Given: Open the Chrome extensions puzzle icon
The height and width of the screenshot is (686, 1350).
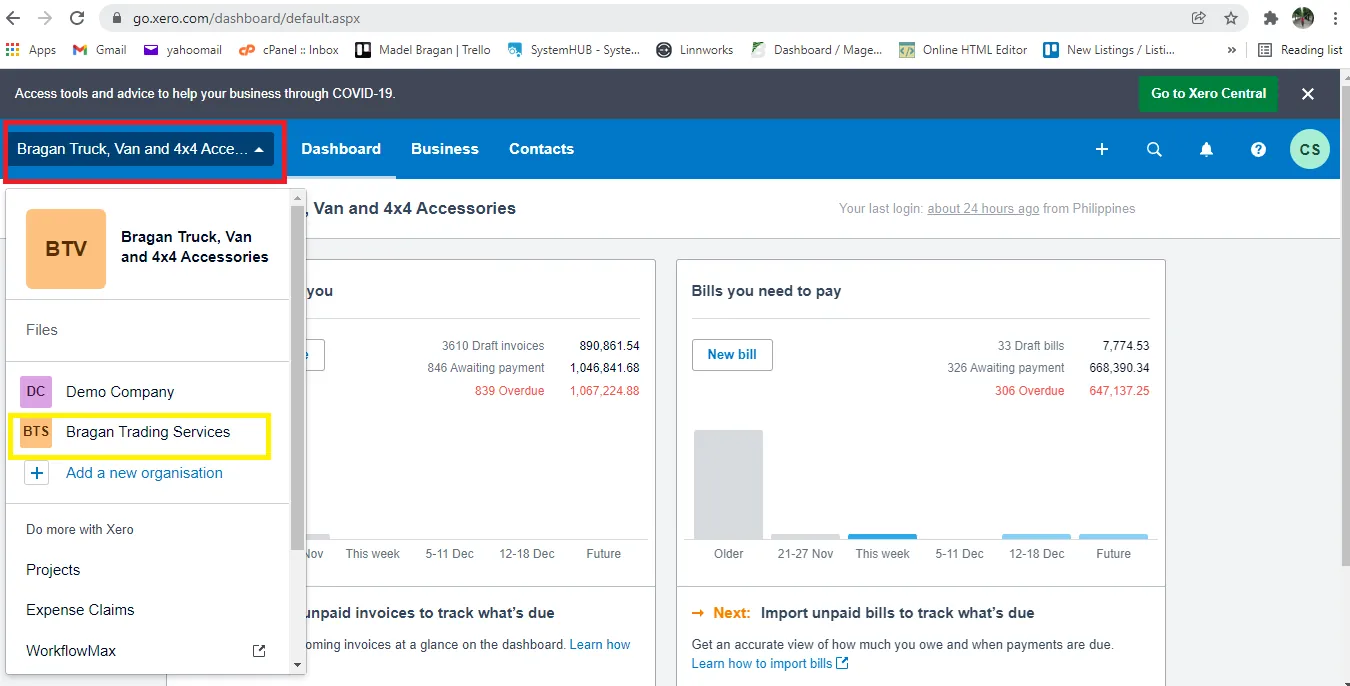Looking at the screenshot, I should 1271,18.
